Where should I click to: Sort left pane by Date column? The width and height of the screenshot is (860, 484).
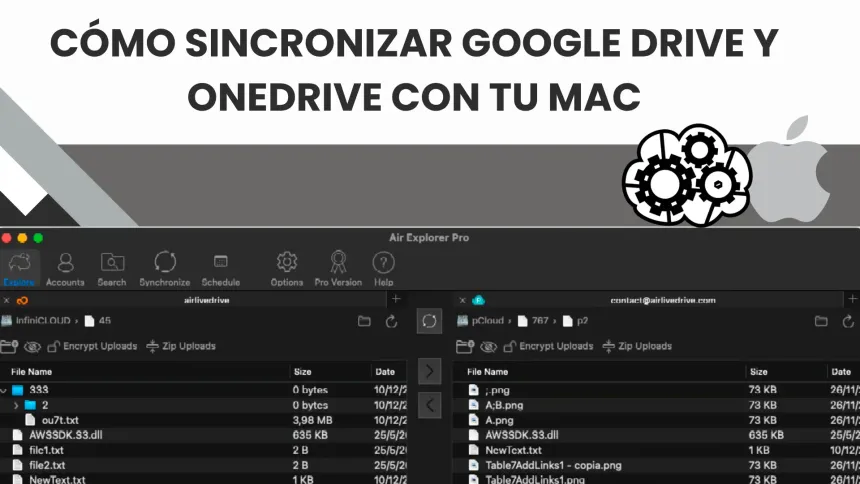coord(385,372)
